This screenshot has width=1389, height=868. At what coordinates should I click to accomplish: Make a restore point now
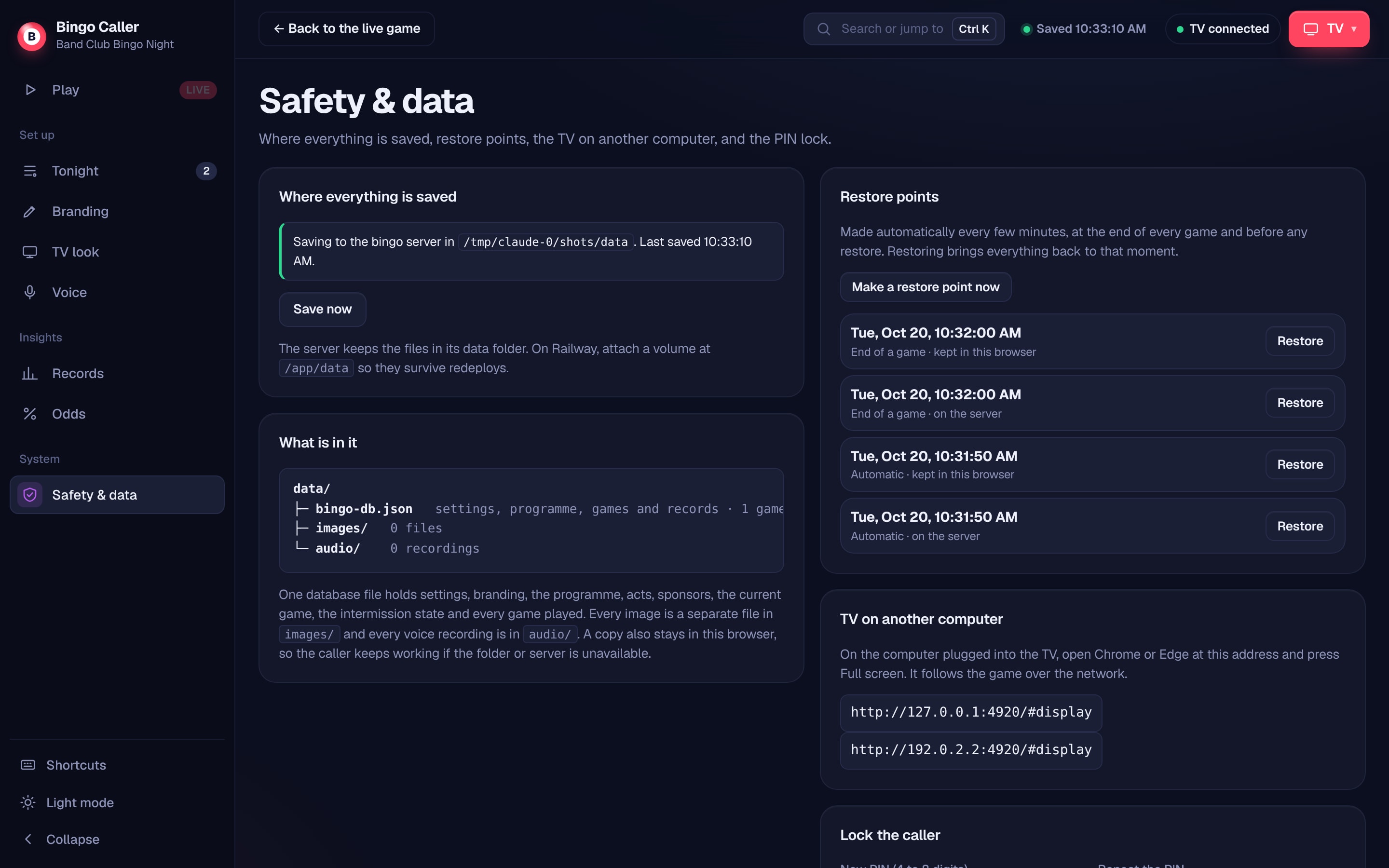coord(925,287)
